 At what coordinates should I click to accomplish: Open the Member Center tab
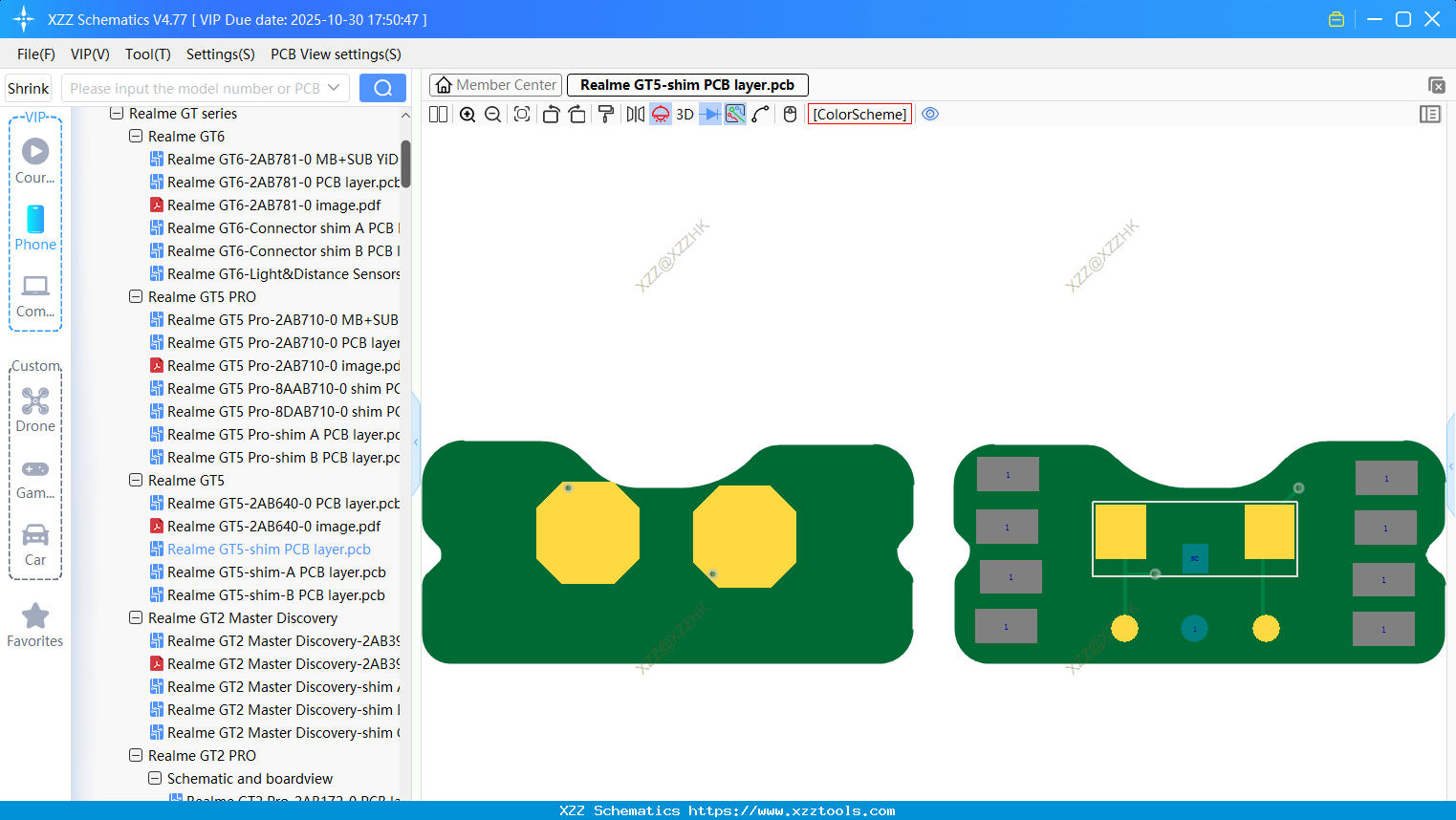tap(496, 85)
